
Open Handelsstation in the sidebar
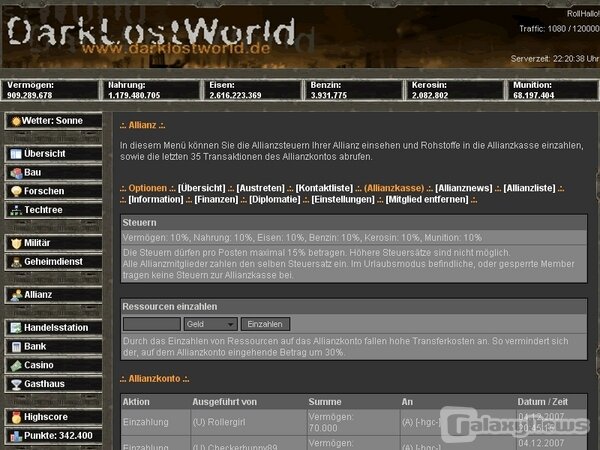point(54,328)
